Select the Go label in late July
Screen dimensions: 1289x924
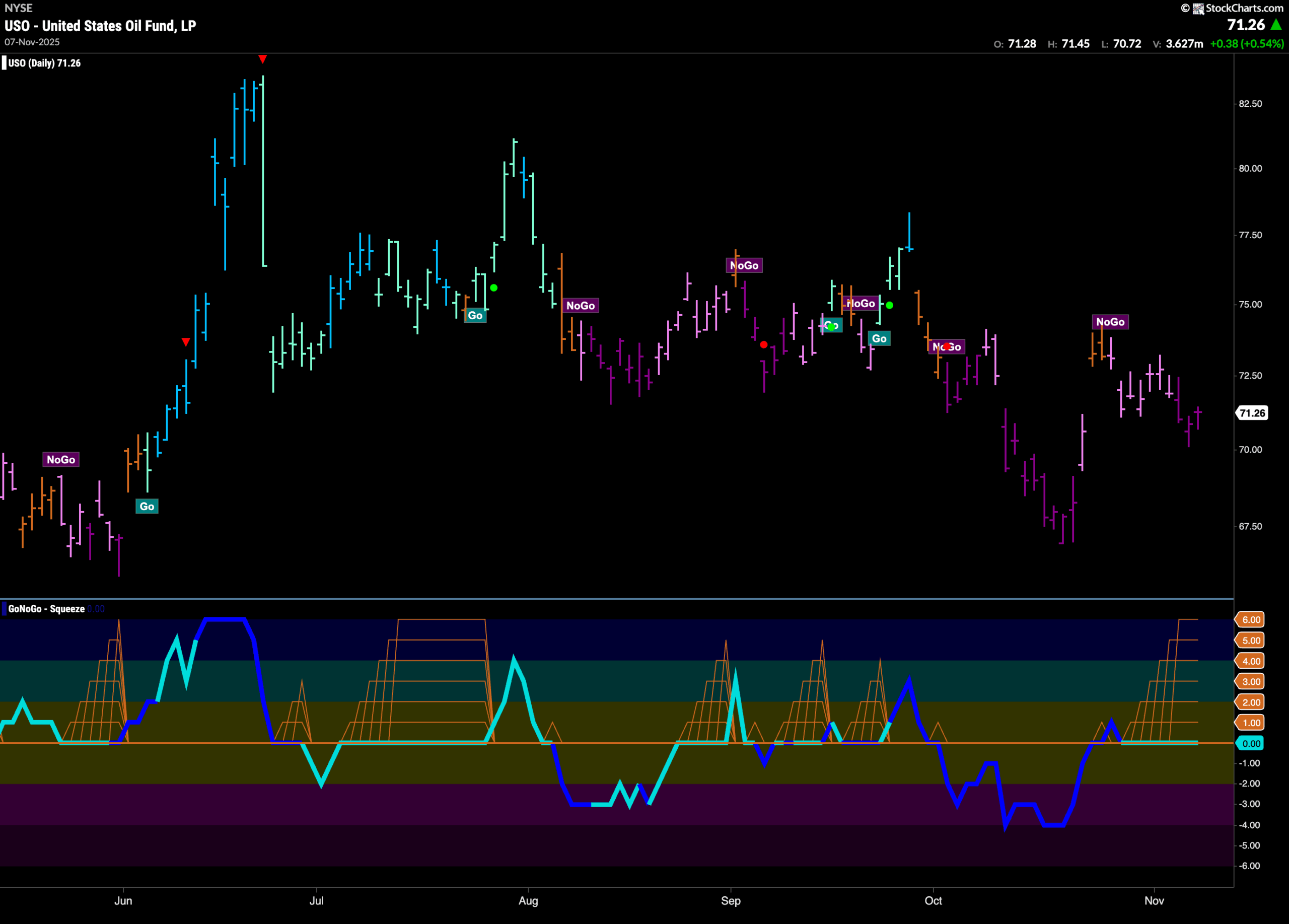click(475, 315)
